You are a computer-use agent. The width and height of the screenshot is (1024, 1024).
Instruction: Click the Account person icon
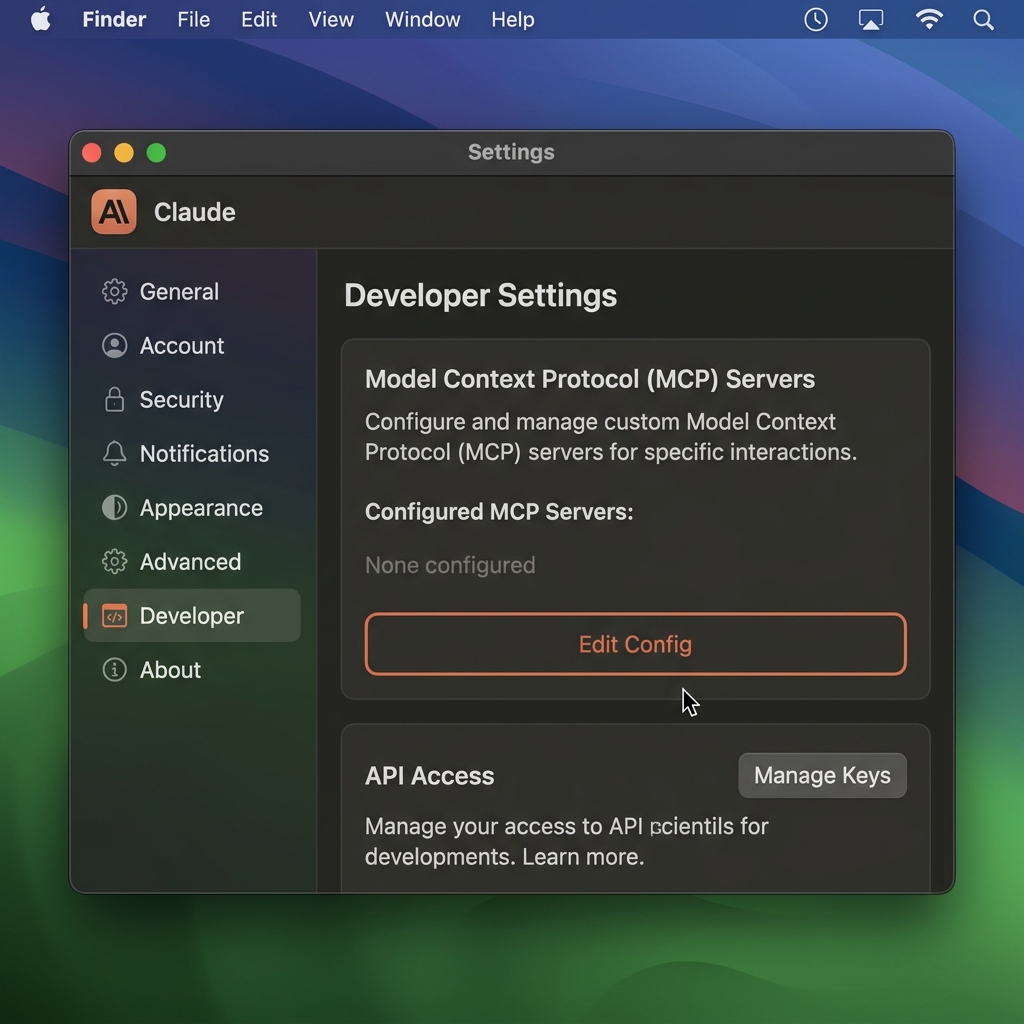pyautogui.click(x=114, y=345)
